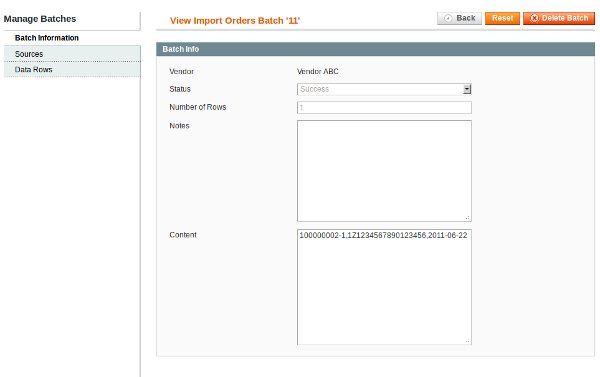Click into the Number of Rows field
Image resolution: width=600 pixels, height=377 pixels.
tap(384, 108)
